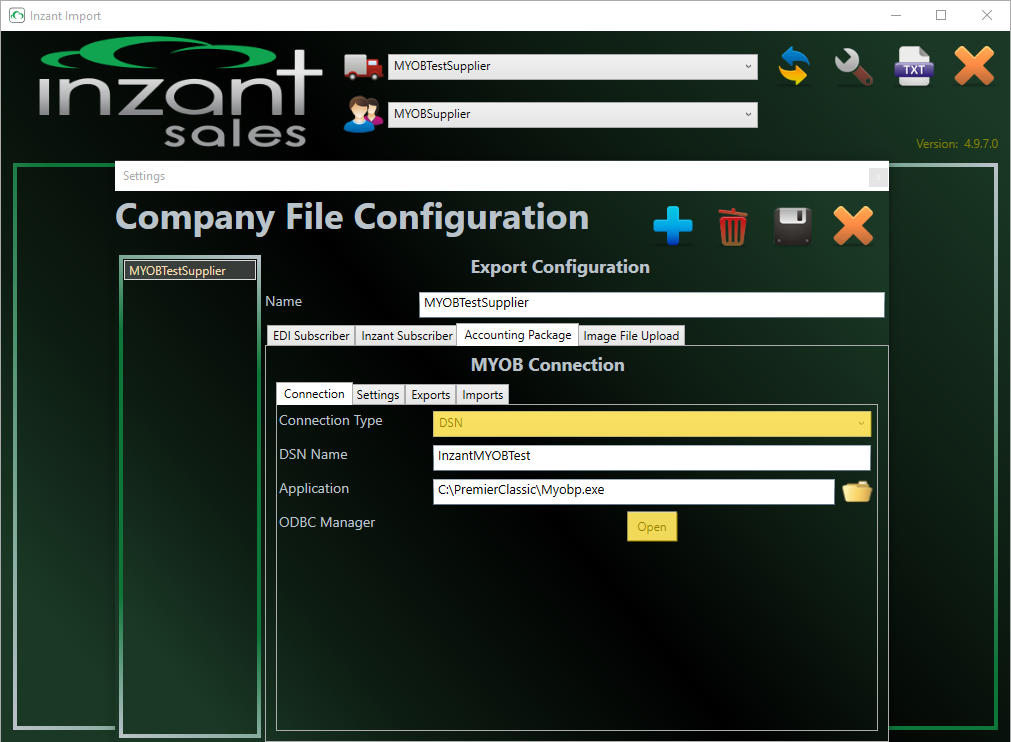The image size is (1011, 742).
Task: Click the Name input field
Action: click(651, 304)
